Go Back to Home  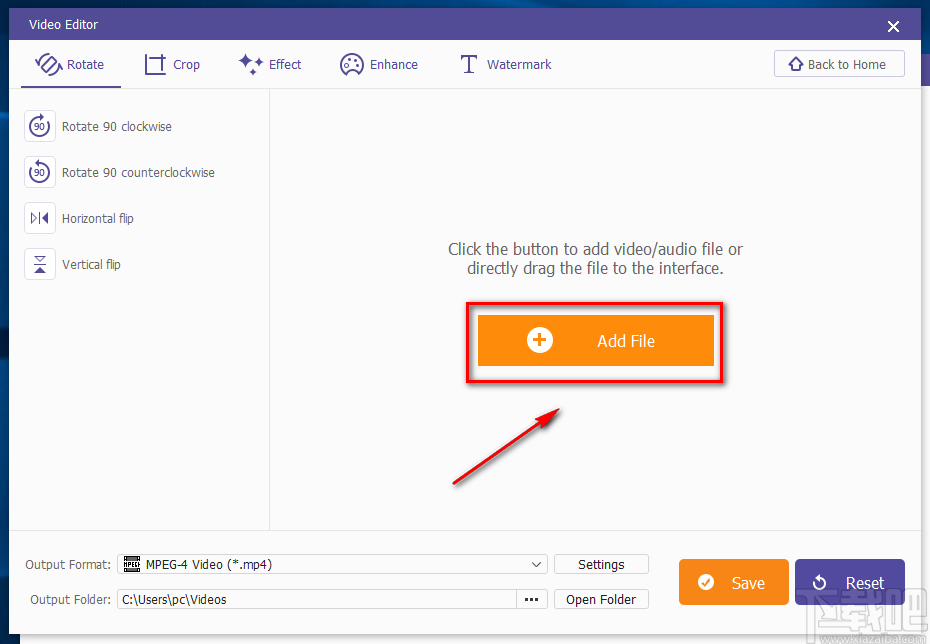click(x=839, y=64)
